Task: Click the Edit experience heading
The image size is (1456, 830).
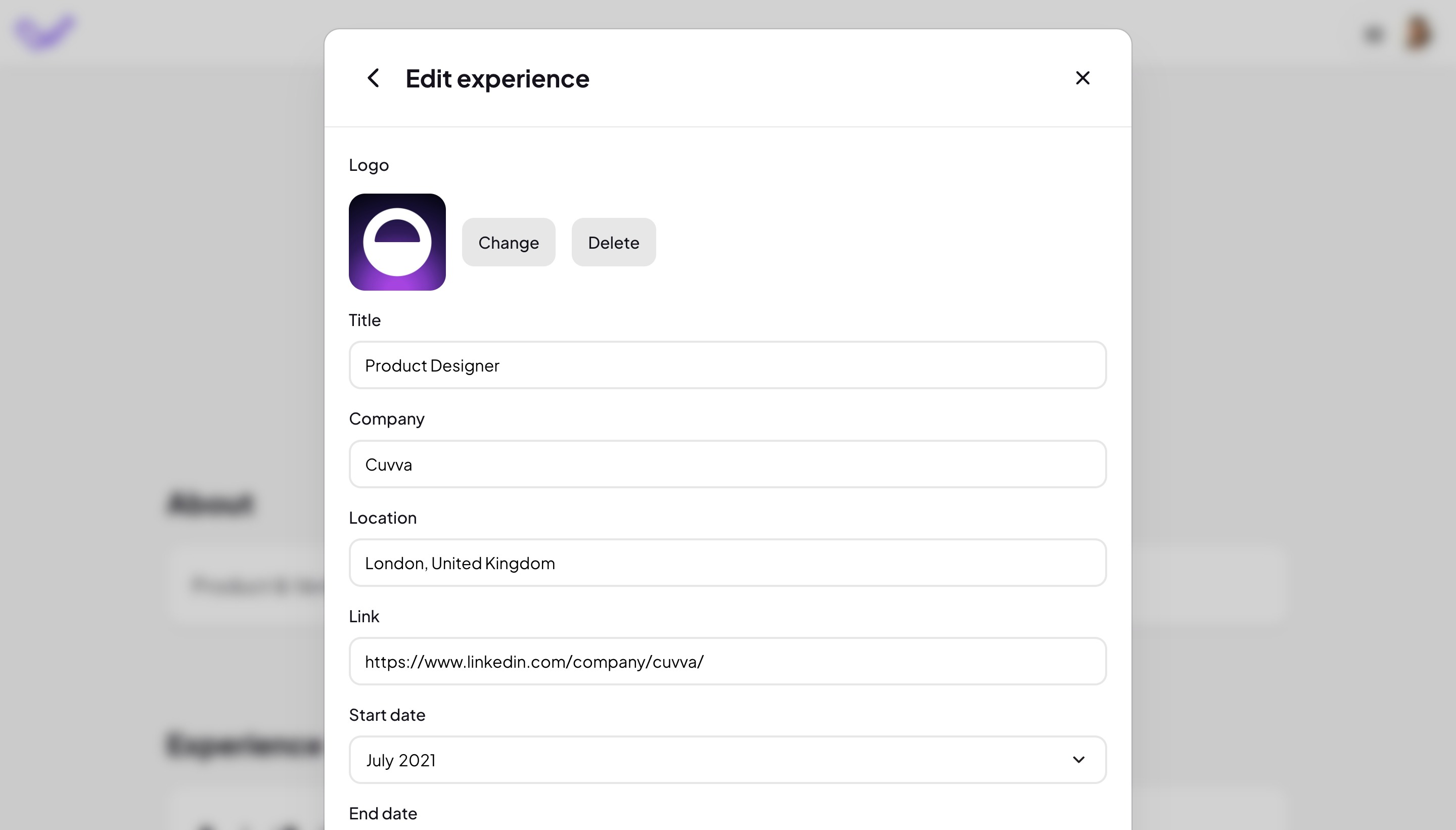Action: click(496, 78)
